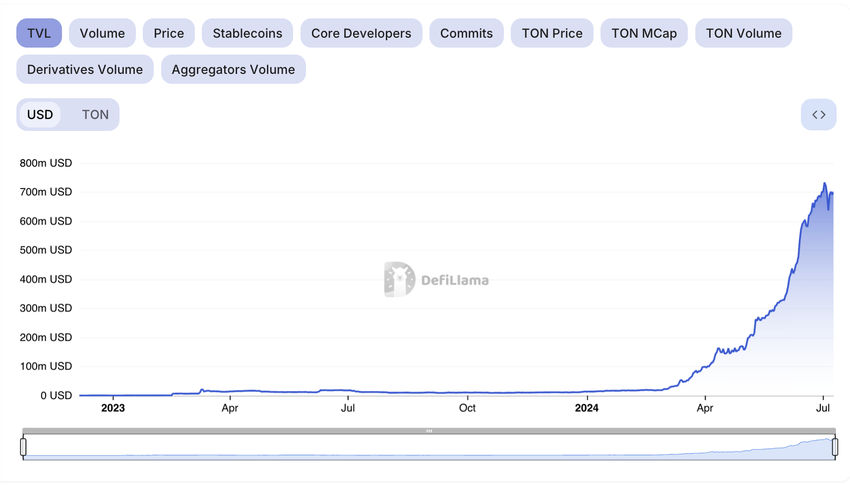
Task: Select USD denomination
Action: (x=40, y=115)
